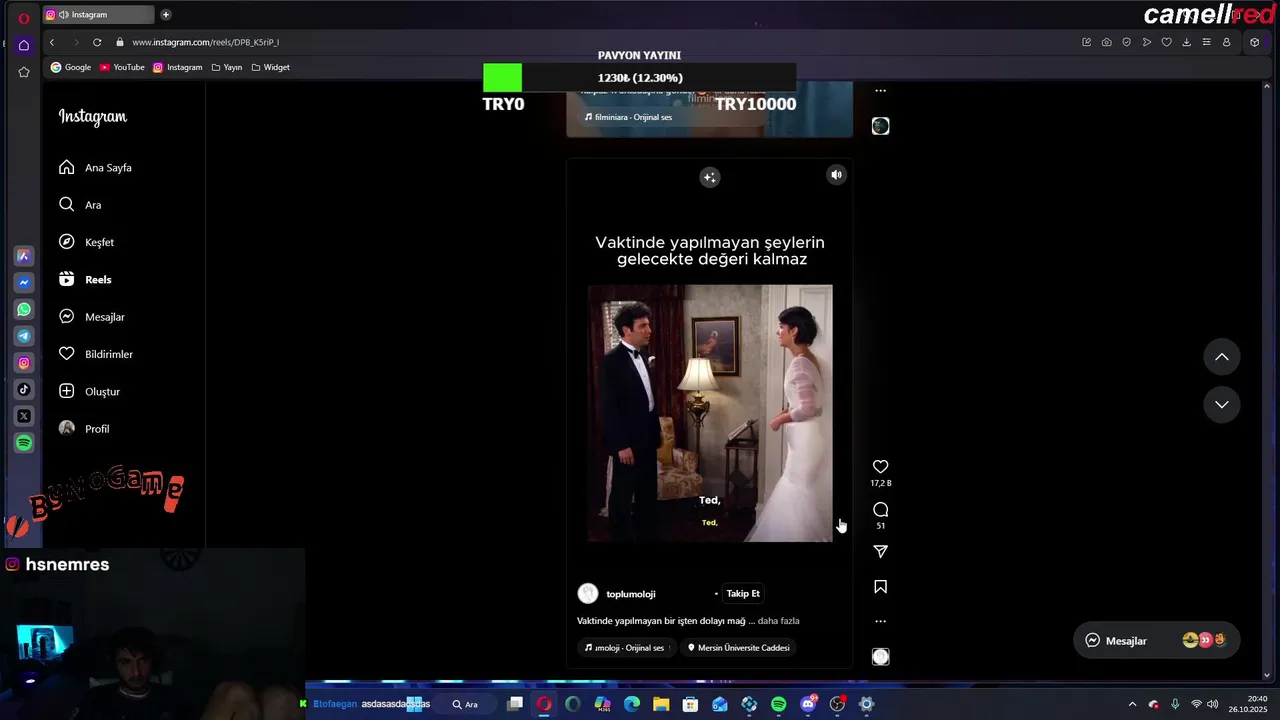This screenshot has width=1280, height=720.
Task: Click Oluştur to create a post
Action: [89, 392]
